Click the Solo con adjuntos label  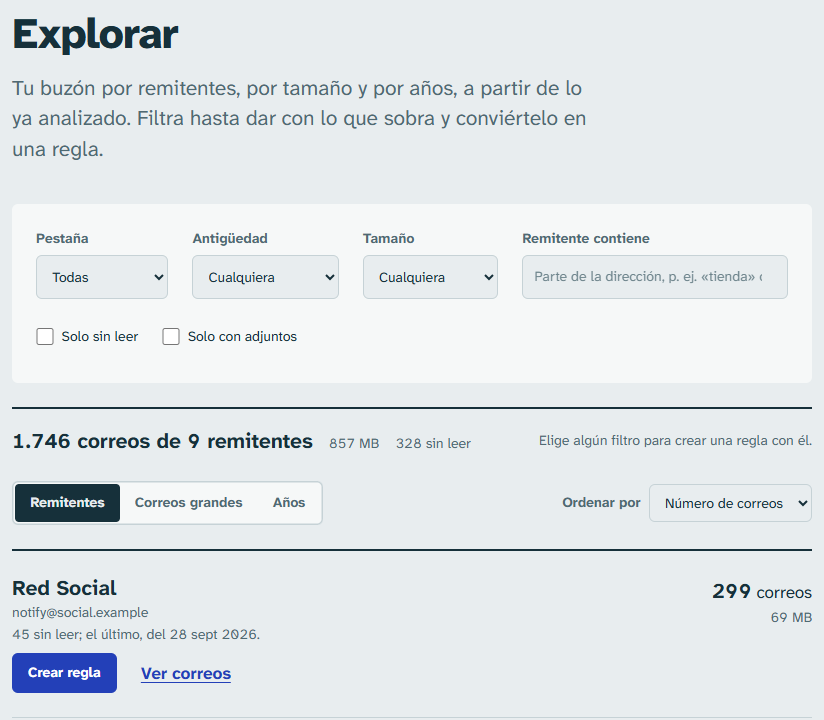242,336
